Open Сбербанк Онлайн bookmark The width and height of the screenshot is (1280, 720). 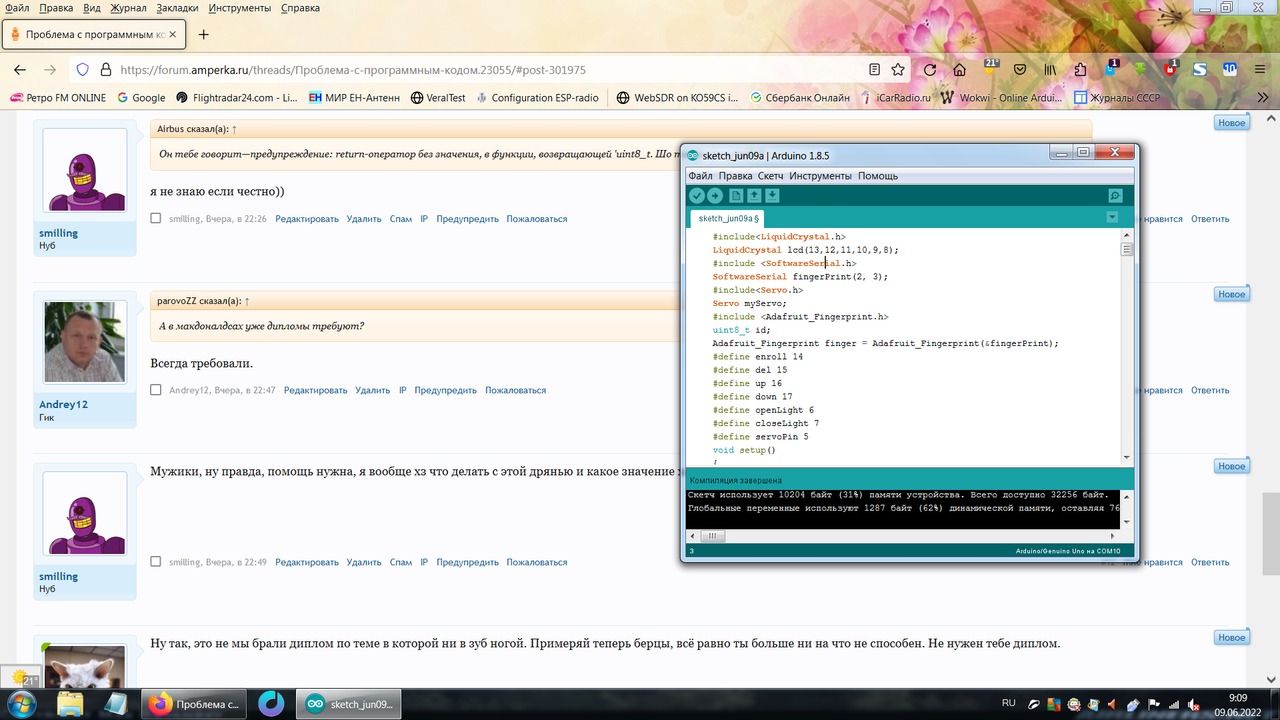pyautogui.click(x=798, y=98)
